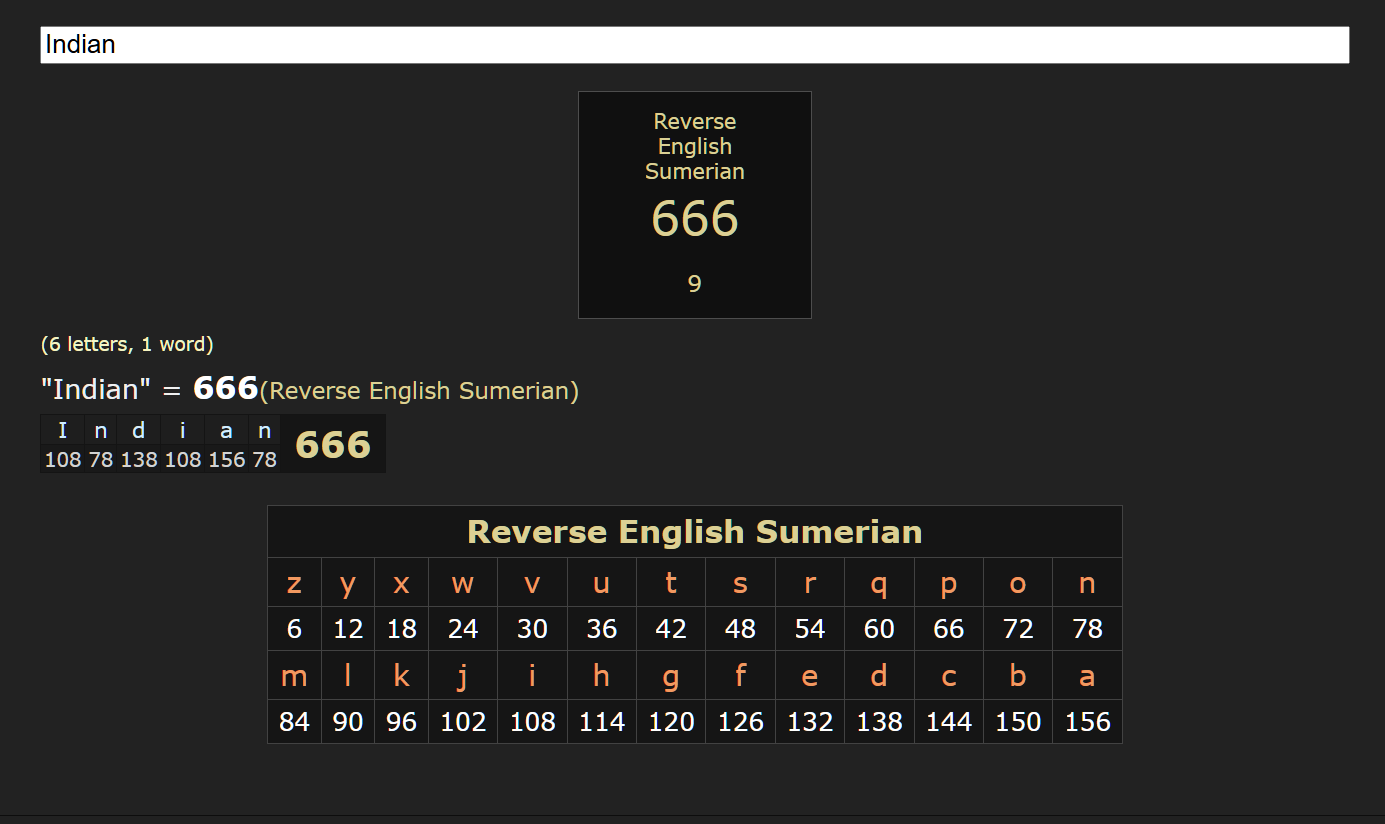Click value 24 under w in the chart

pos(463,629)
